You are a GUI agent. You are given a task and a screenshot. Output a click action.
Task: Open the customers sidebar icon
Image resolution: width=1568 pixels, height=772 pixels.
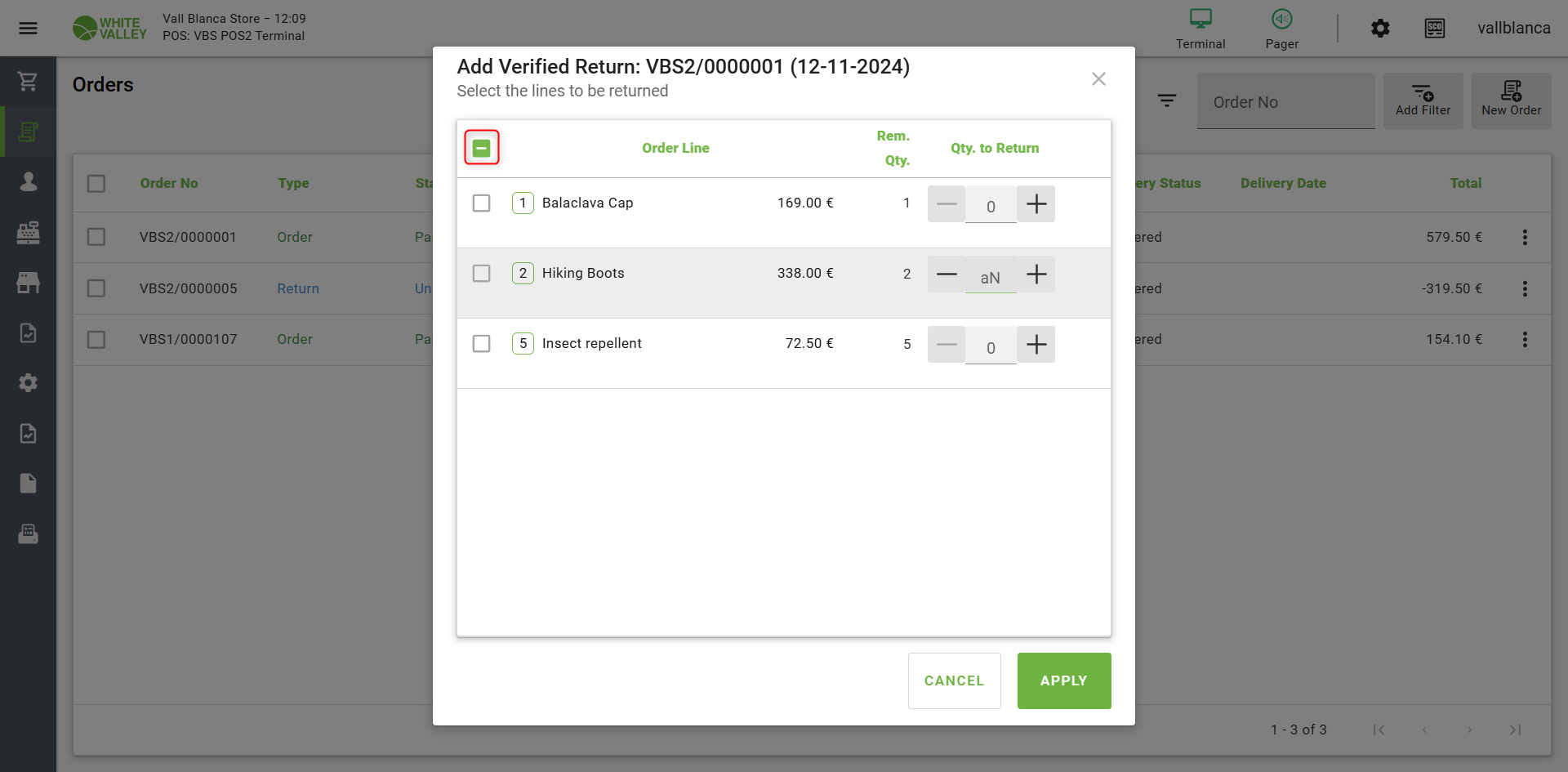pos(28,181)
